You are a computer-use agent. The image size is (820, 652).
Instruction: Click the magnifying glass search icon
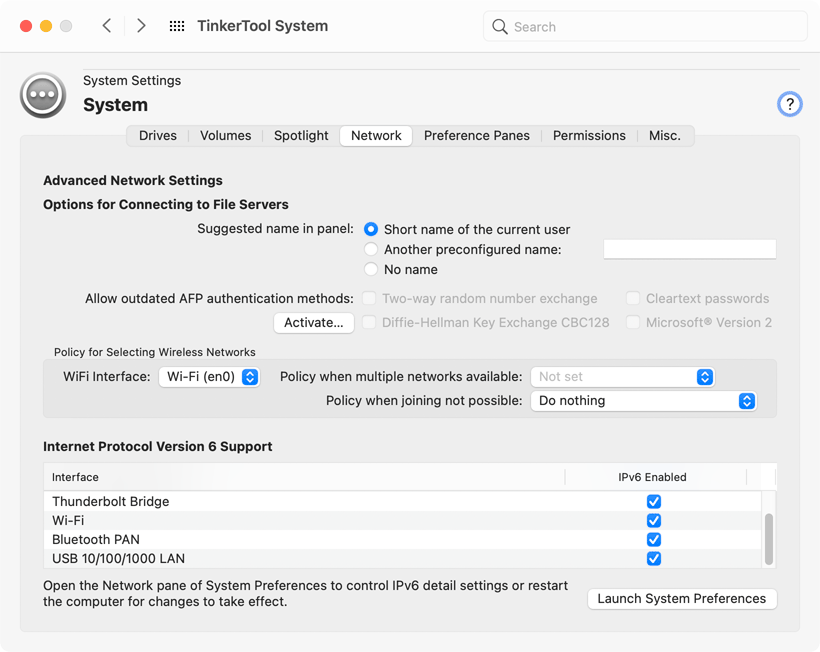[500, 27]
